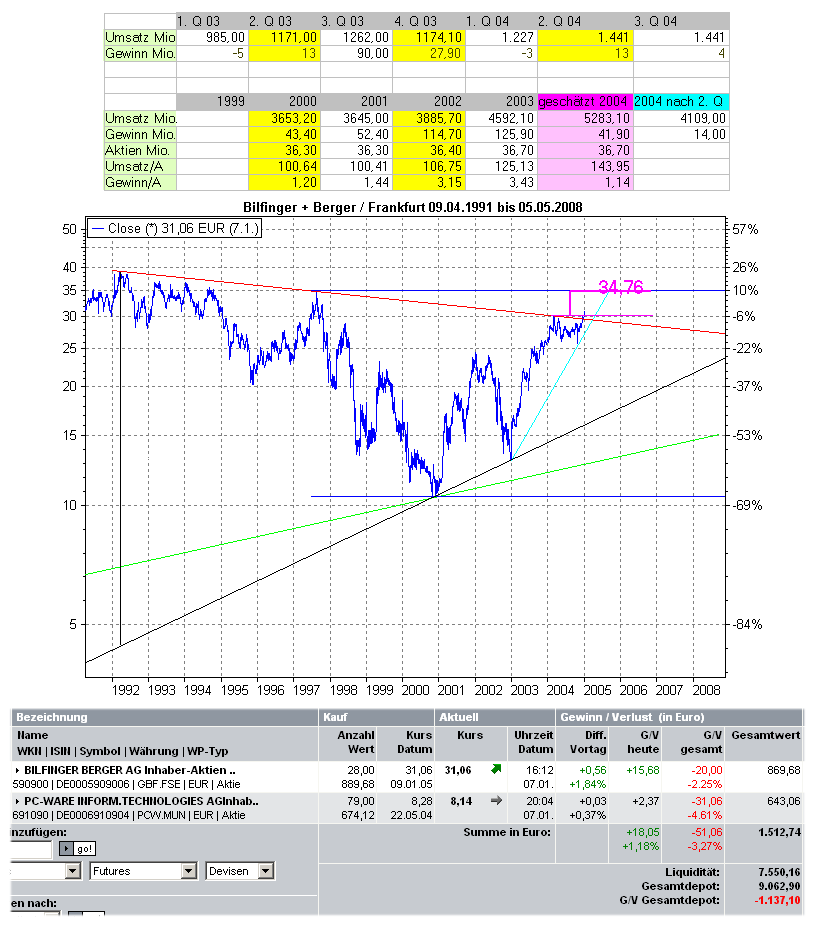
Task: Click the pink 34,76 target label
Action: point(621,287)
